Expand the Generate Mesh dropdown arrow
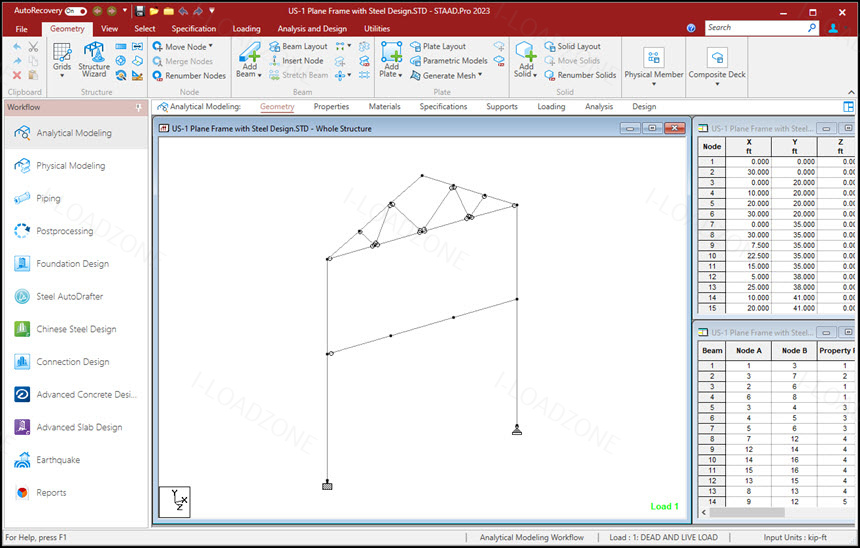The height and width of the screenshot is (548, 860). pos(480,75)
